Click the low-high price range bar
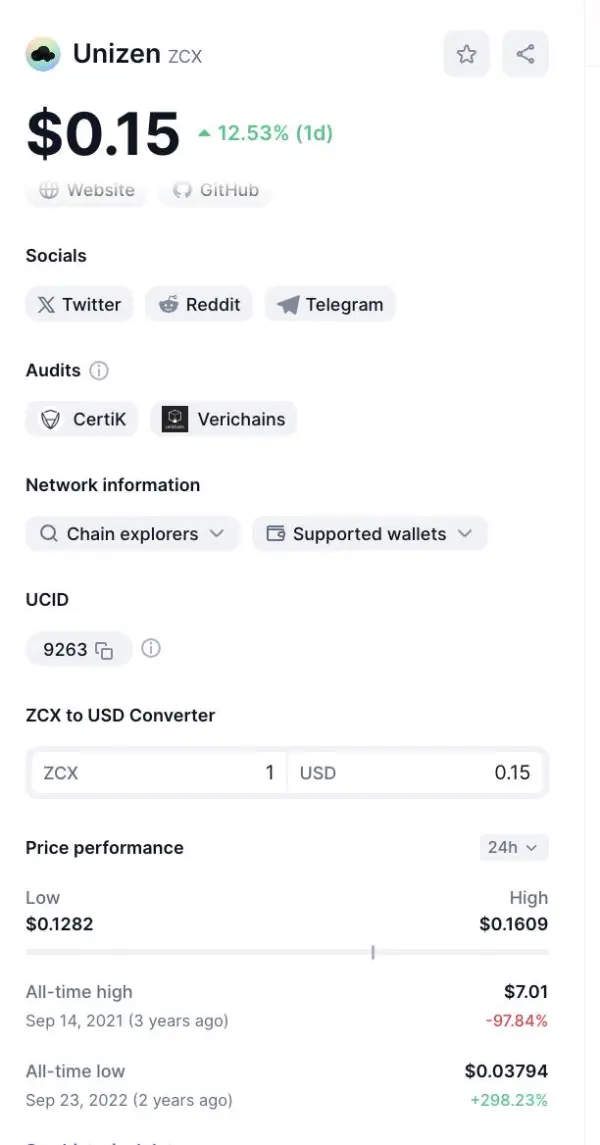The height and width of the screenshot is (1145, 600). coord(287,952)
